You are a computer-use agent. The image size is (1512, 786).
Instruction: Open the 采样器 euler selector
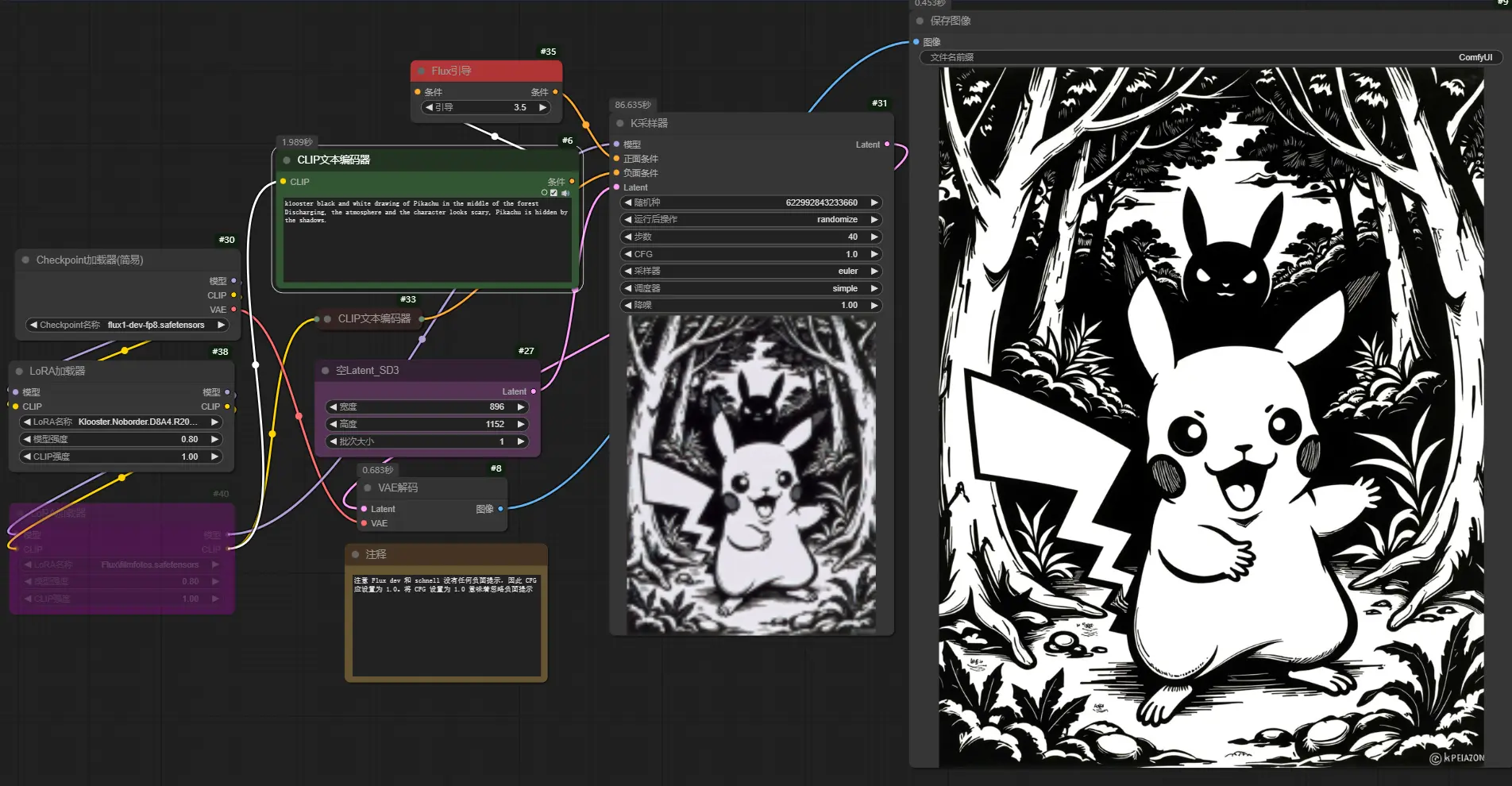point(751,271)
